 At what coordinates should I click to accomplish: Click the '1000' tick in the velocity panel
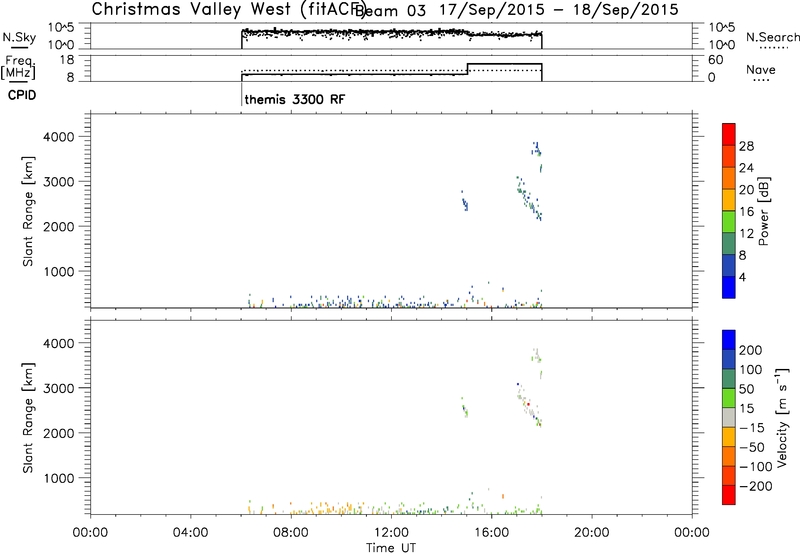click(58, 478)
